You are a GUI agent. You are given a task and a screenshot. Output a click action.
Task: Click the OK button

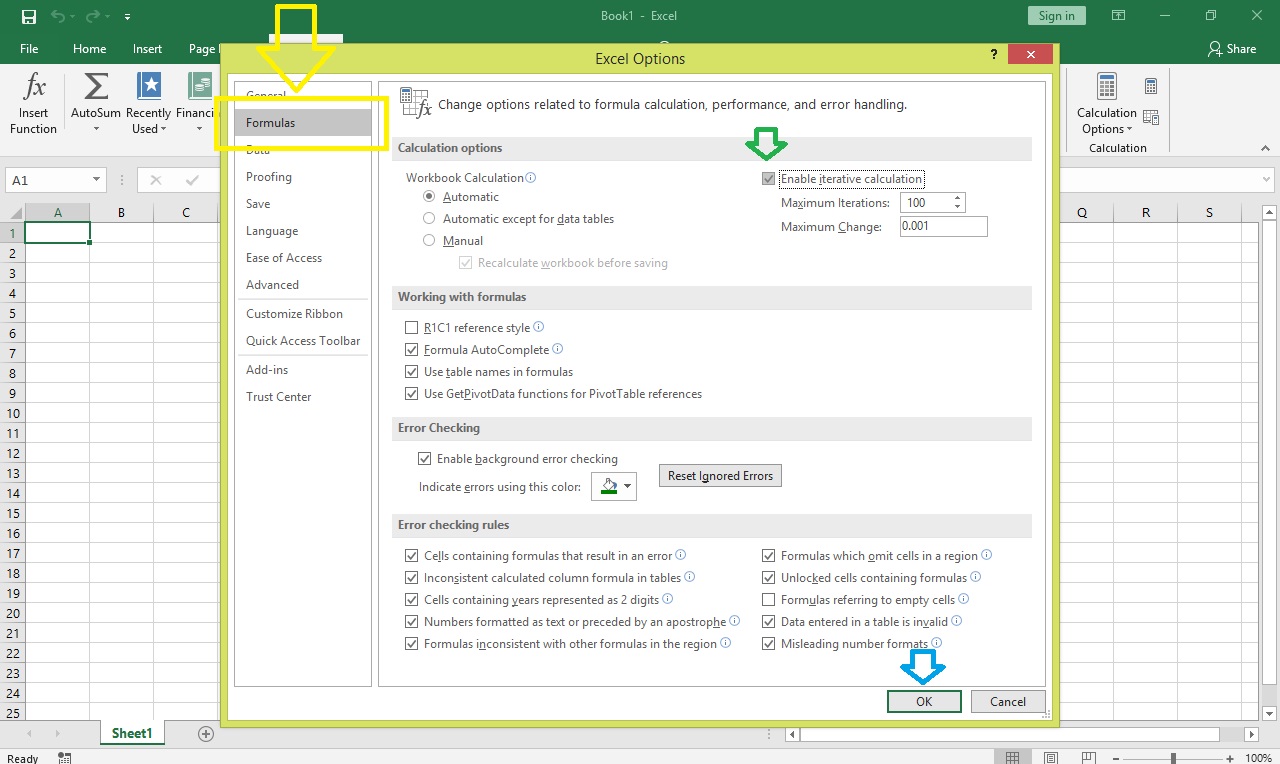tap(924, 702)
